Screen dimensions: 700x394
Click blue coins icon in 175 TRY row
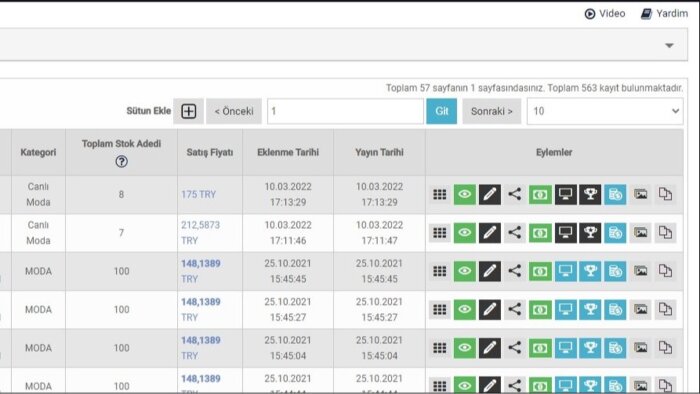coord(616,195)
